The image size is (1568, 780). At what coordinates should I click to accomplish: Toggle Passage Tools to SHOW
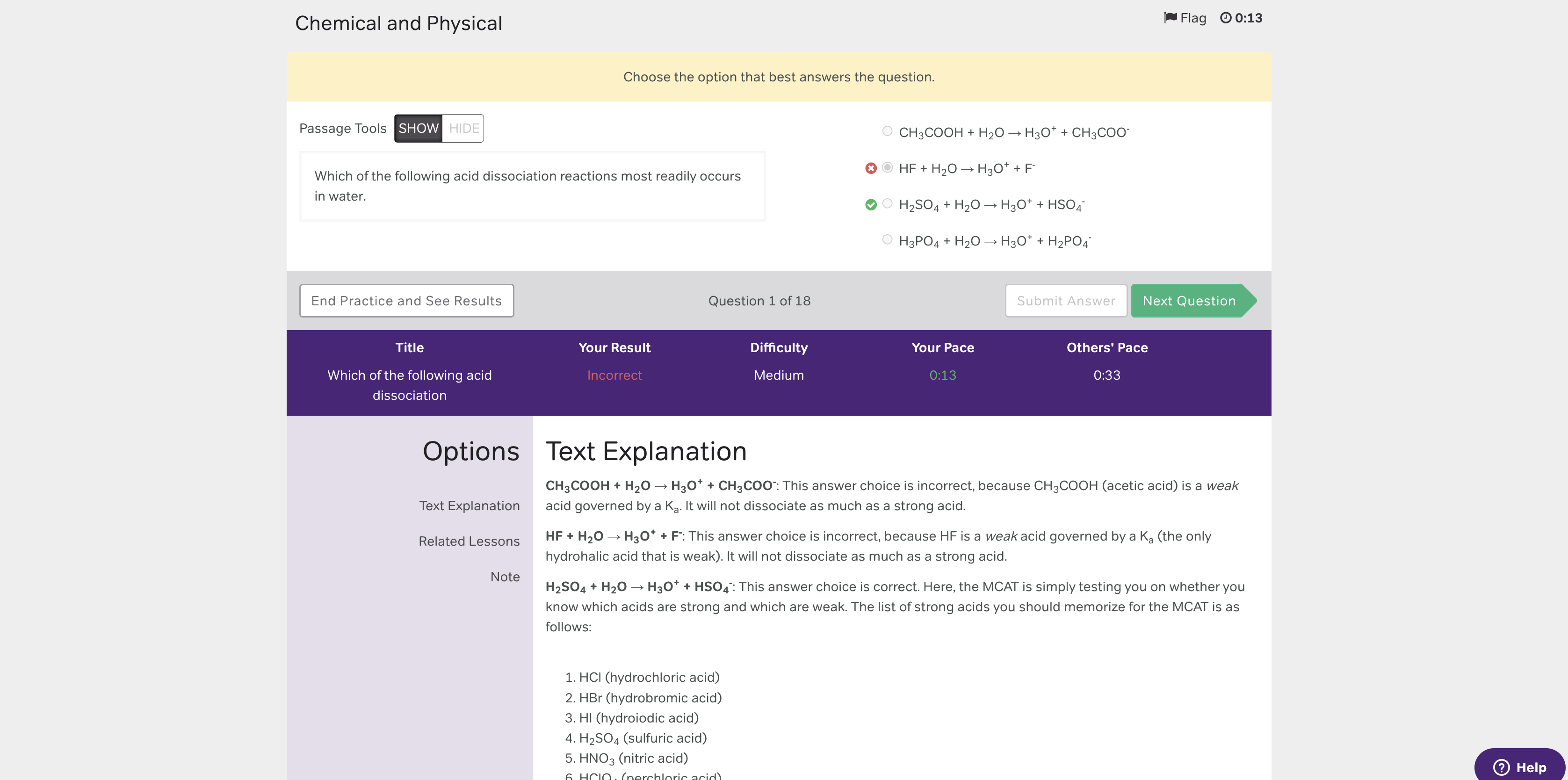[x=418, y=129]
